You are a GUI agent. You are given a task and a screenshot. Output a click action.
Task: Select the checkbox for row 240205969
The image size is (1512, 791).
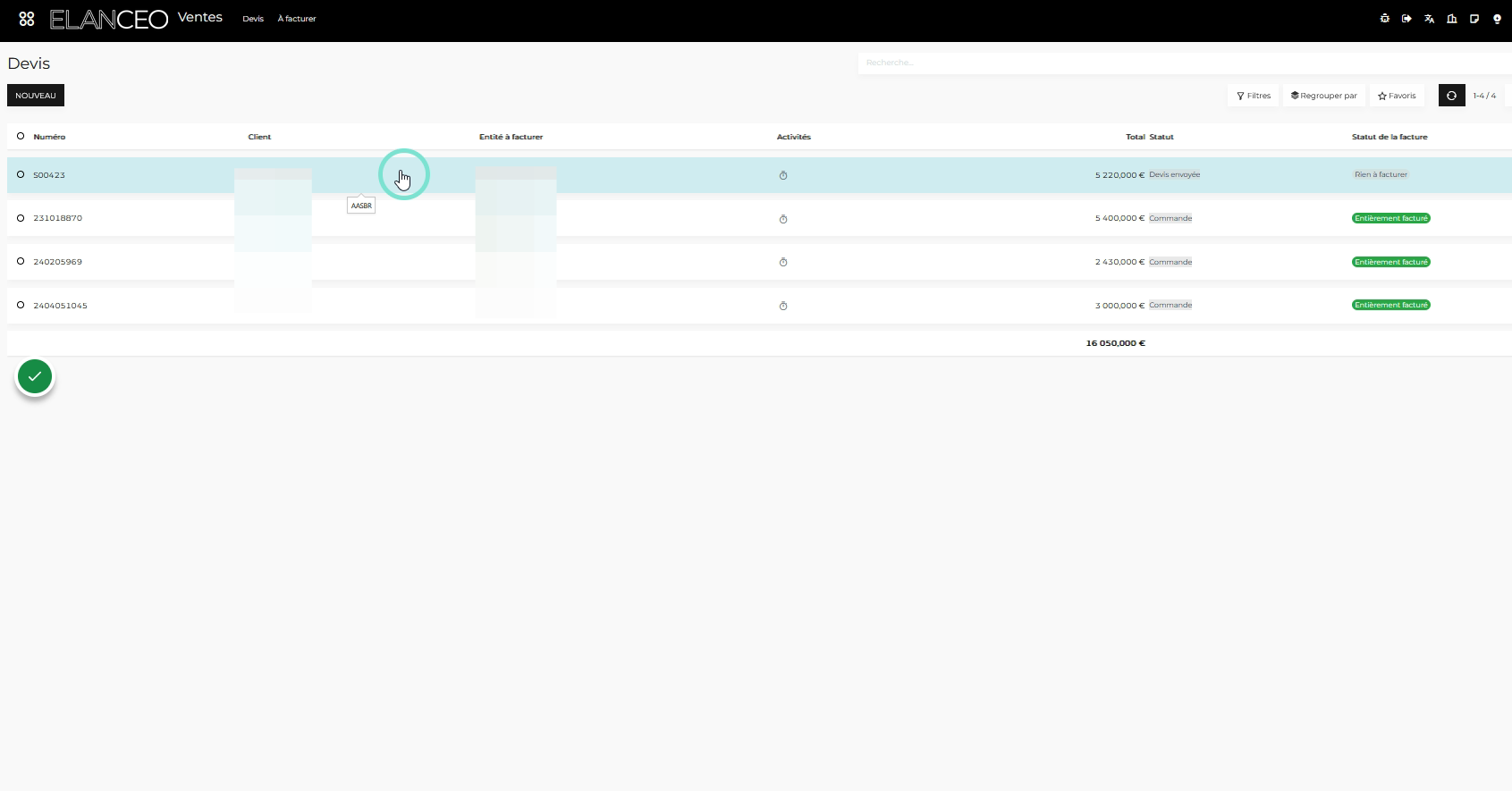click(21, 261)
